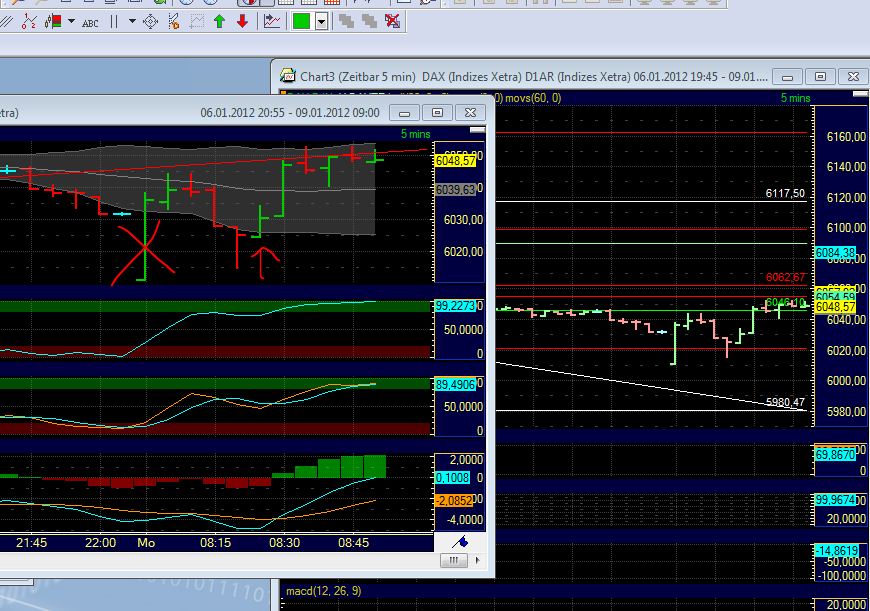Screen dimensions: 870x611
Task: Select the scissors cut tool
Action: [174, 20]
